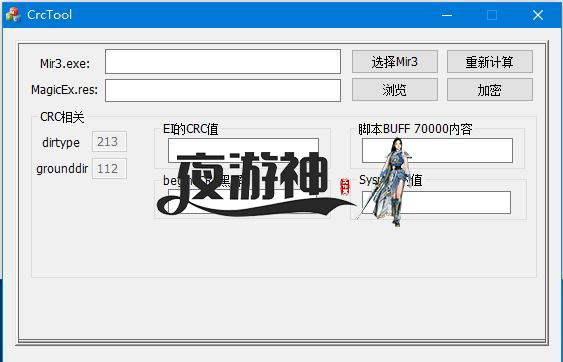Click the CRC相关 group label
The width and height of the screenshot is (563, 362).
coord(62,117)
